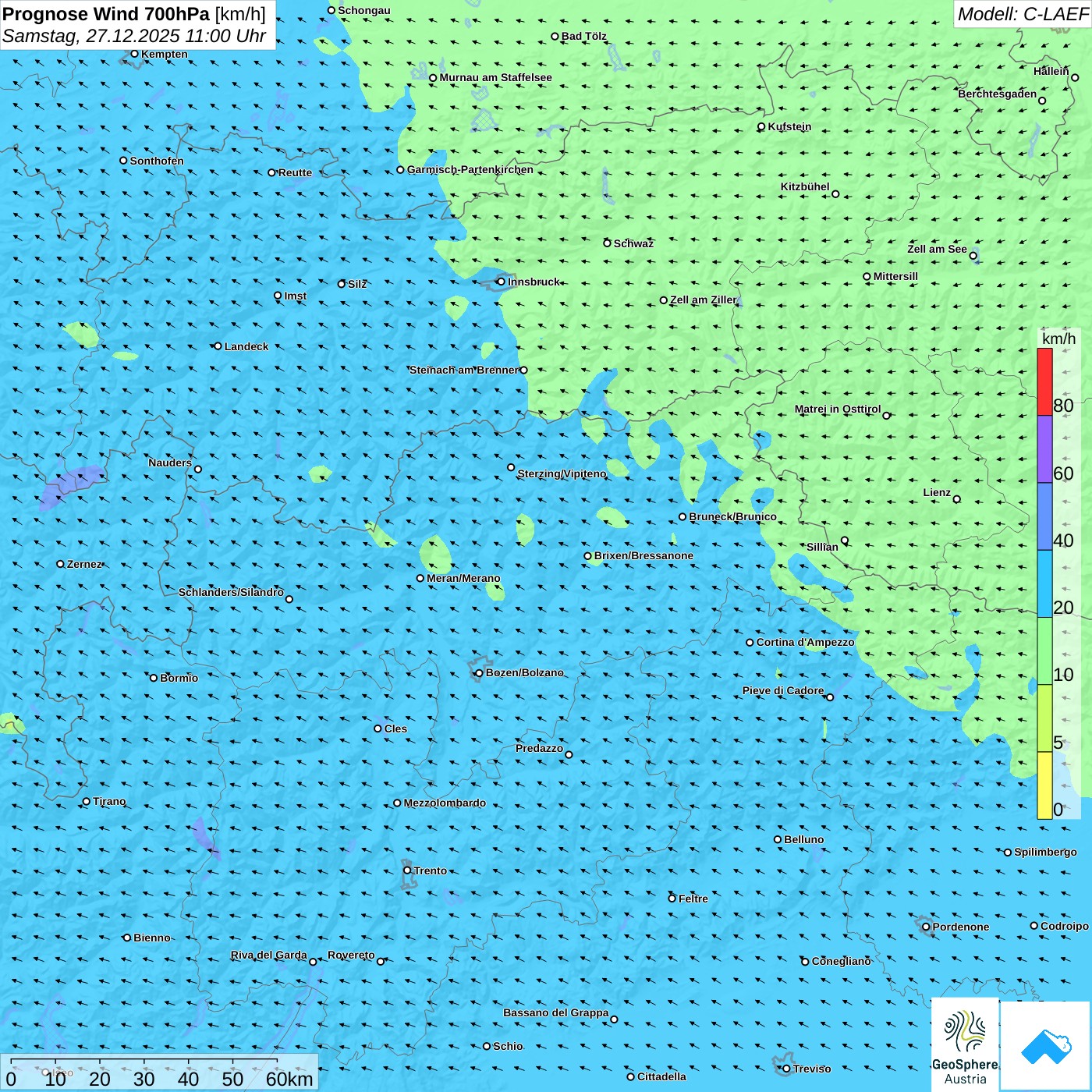Click the Trento city marker circle
Image resolution: width=1092 pixels, height=1092 pixels.
point(407,870)
